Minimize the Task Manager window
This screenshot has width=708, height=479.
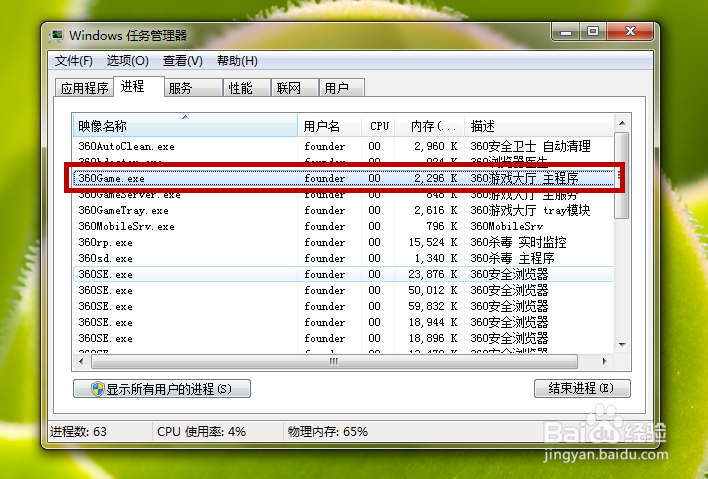566,32
